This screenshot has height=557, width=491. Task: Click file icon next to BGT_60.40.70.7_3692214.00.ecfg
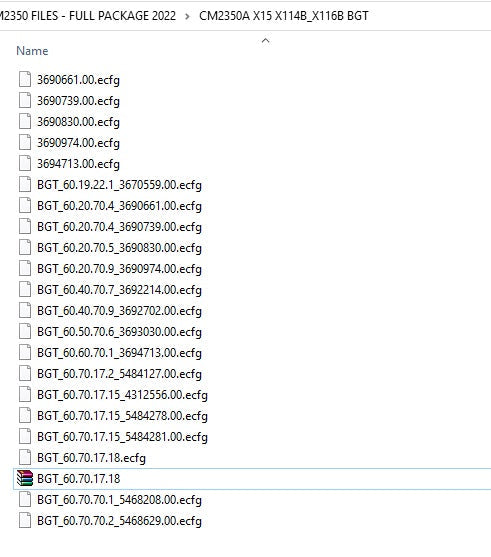pyautogui.click(x=25, y=290)
